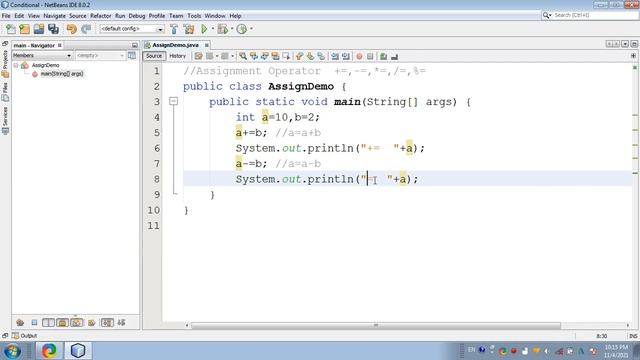Open the Profile Project dropdown arrow
640x360 pixels.
click(x=251, y=29)
